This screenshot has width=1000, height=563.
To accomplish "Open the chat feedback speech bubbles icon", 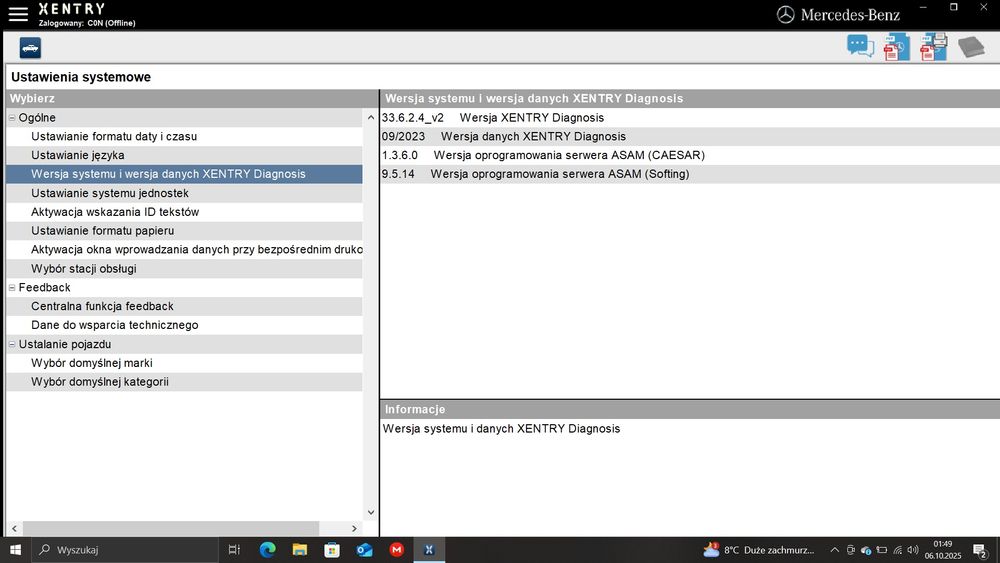I will tap(860, 47).
